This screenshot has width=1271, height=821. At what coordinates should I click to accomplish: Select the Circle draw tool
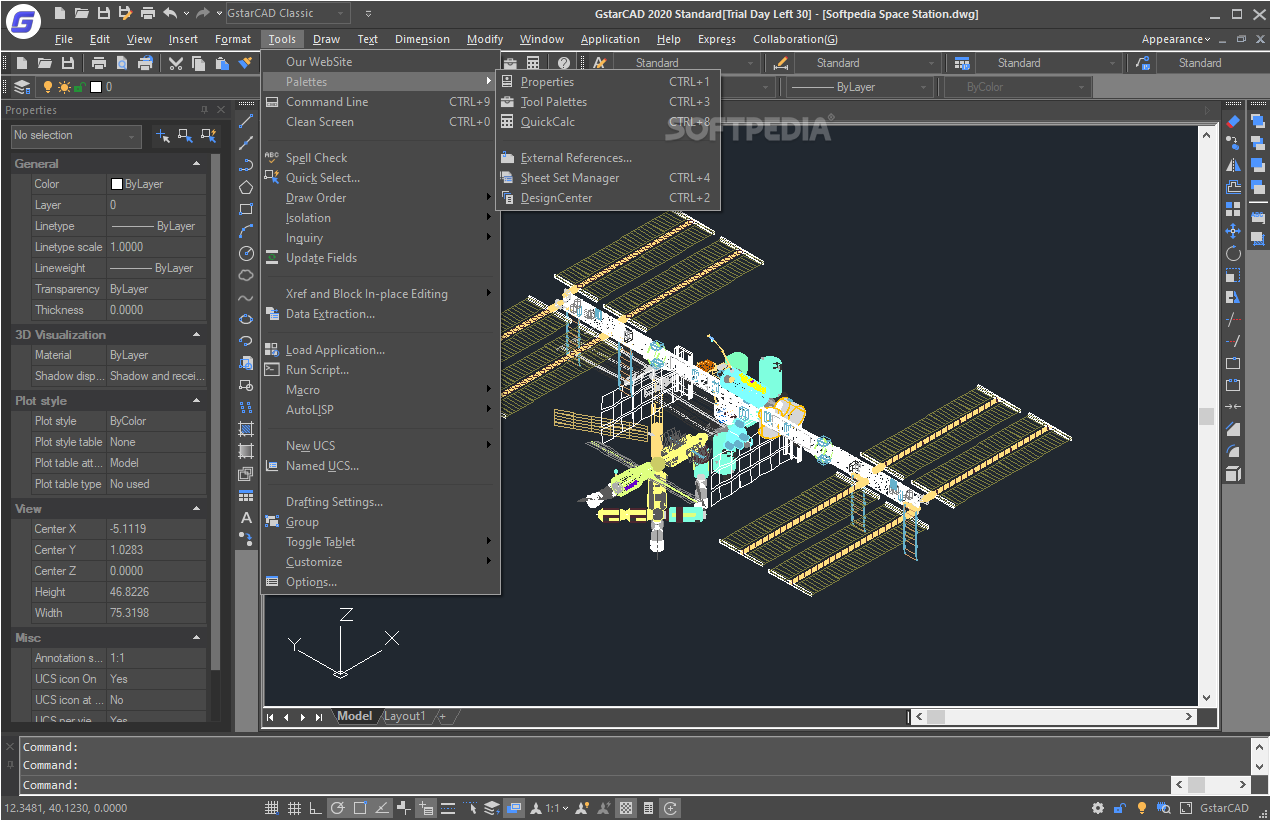pyautogui.click(x=246, y=253)
